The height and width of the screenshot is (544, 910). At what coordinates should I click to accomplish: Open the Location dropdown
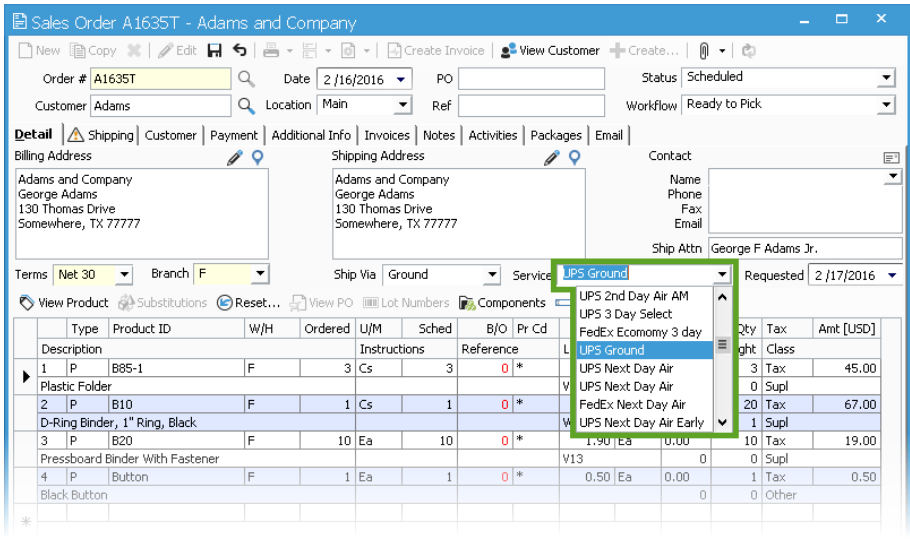[x=403, y=105]
